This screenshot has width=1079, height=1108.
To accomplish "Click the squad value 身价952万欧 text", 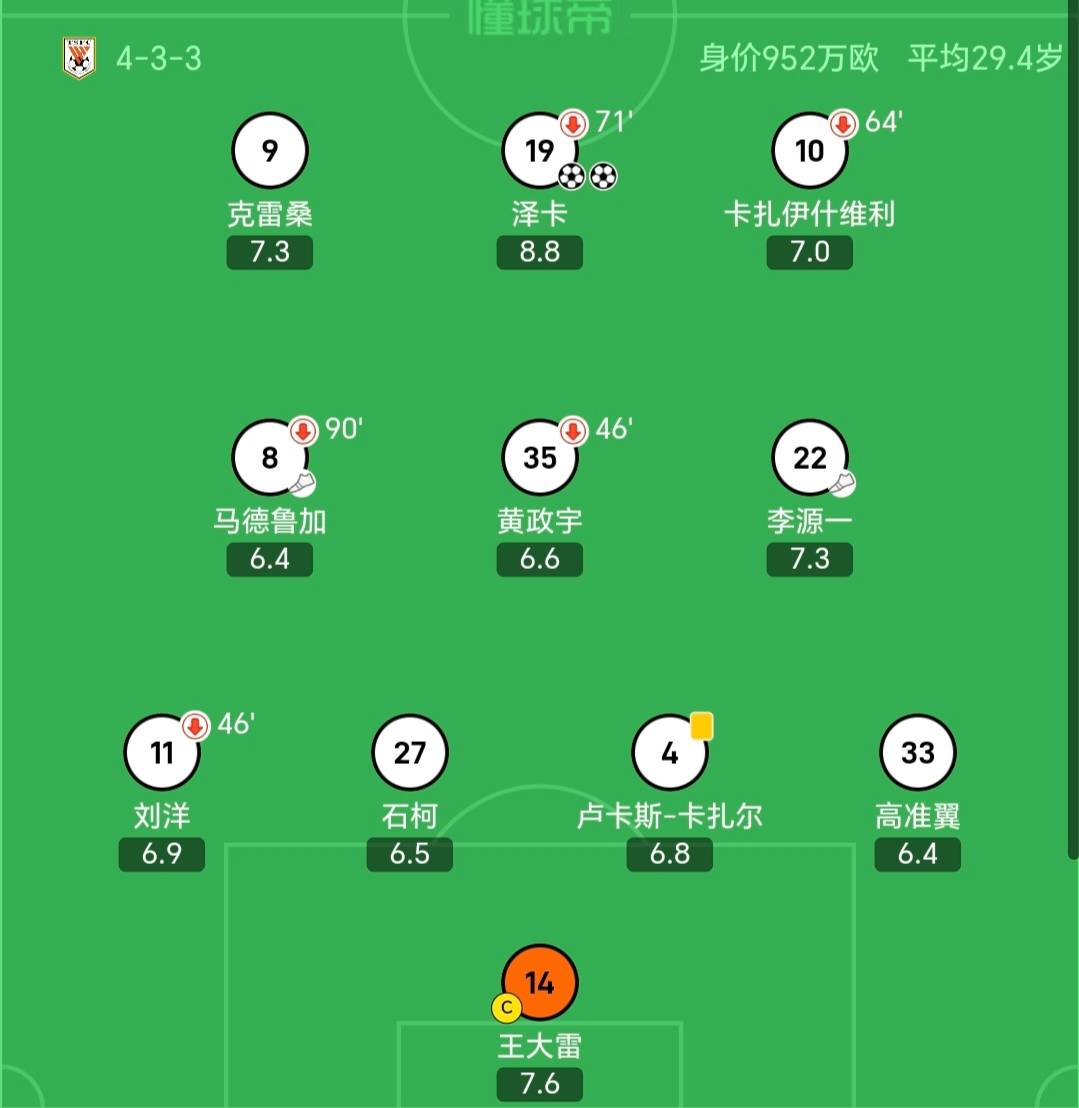I will point(789,58).
